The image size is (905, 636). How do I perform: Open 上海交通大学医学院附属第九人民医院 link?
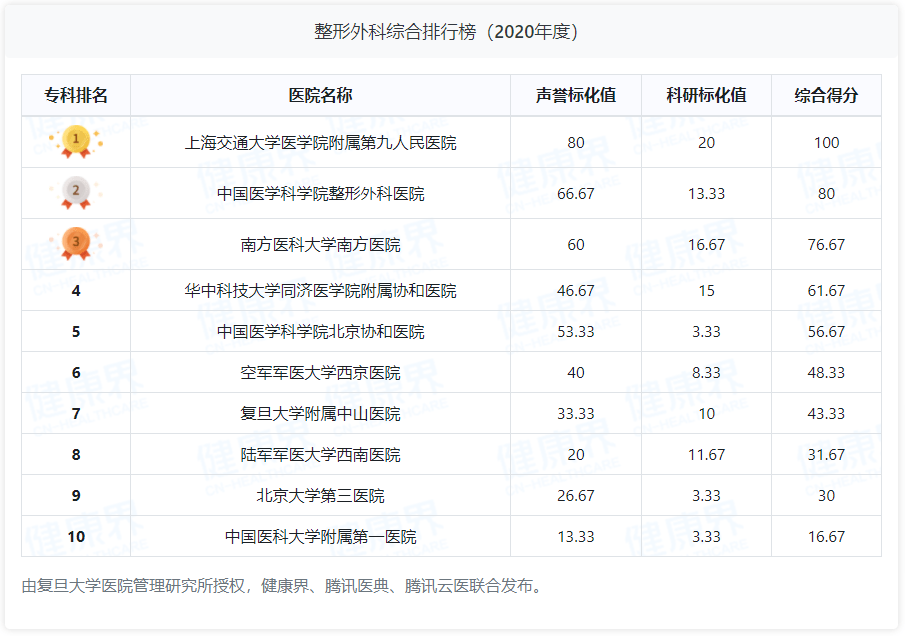point(322,142)
